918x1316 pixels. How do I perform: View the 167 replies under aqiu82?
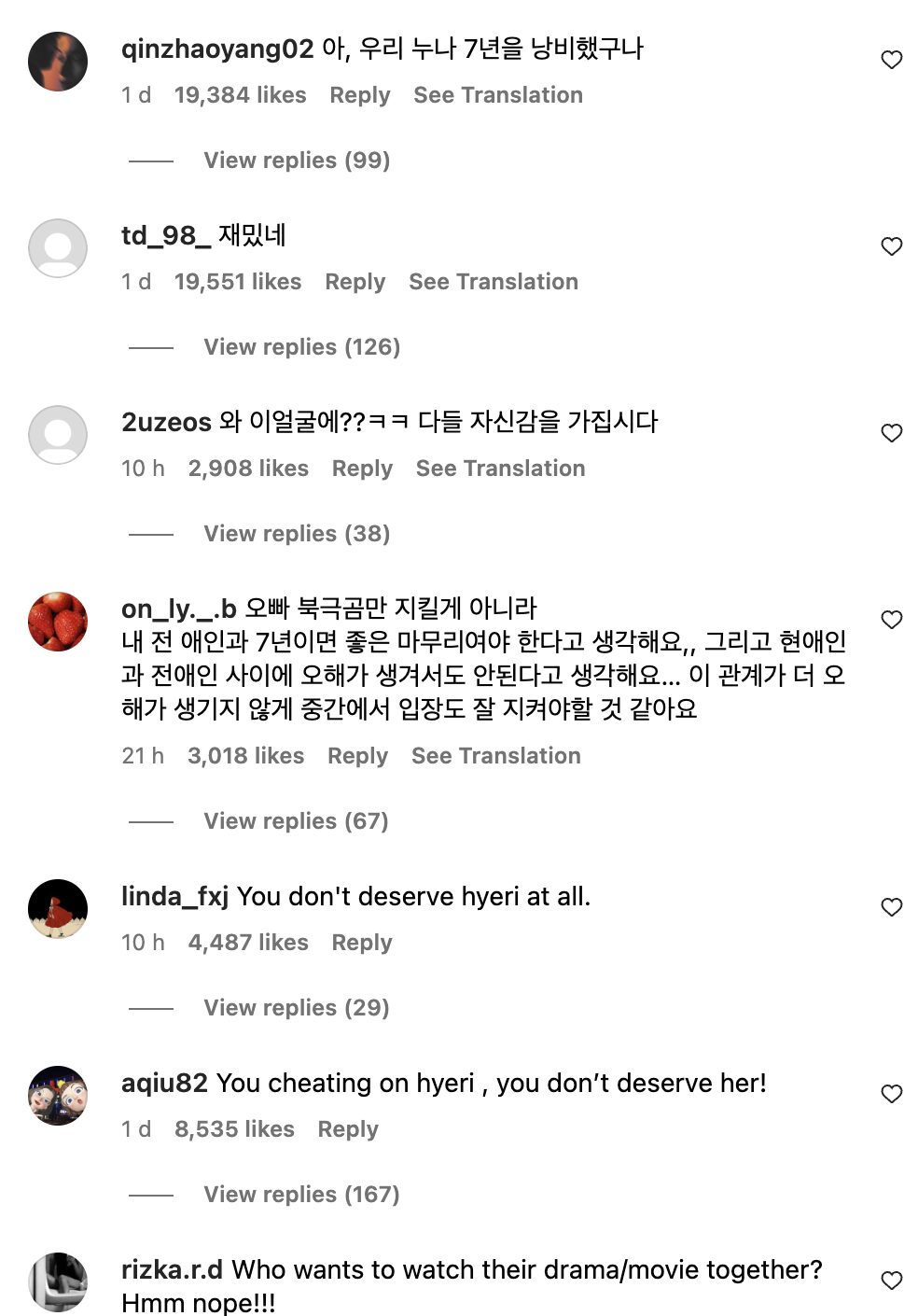[x=301, y=1195]
